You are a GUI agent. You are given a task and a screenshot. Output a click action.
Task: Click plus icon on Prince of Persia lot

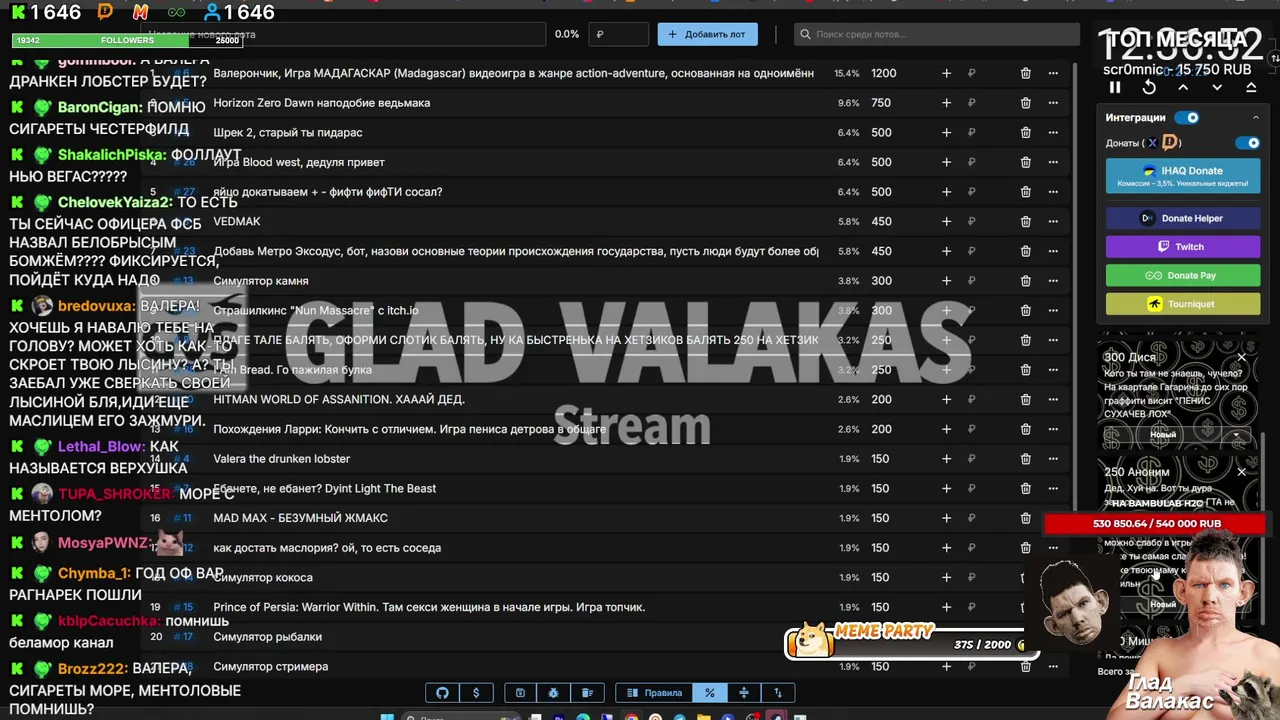[x=946, y=607]
